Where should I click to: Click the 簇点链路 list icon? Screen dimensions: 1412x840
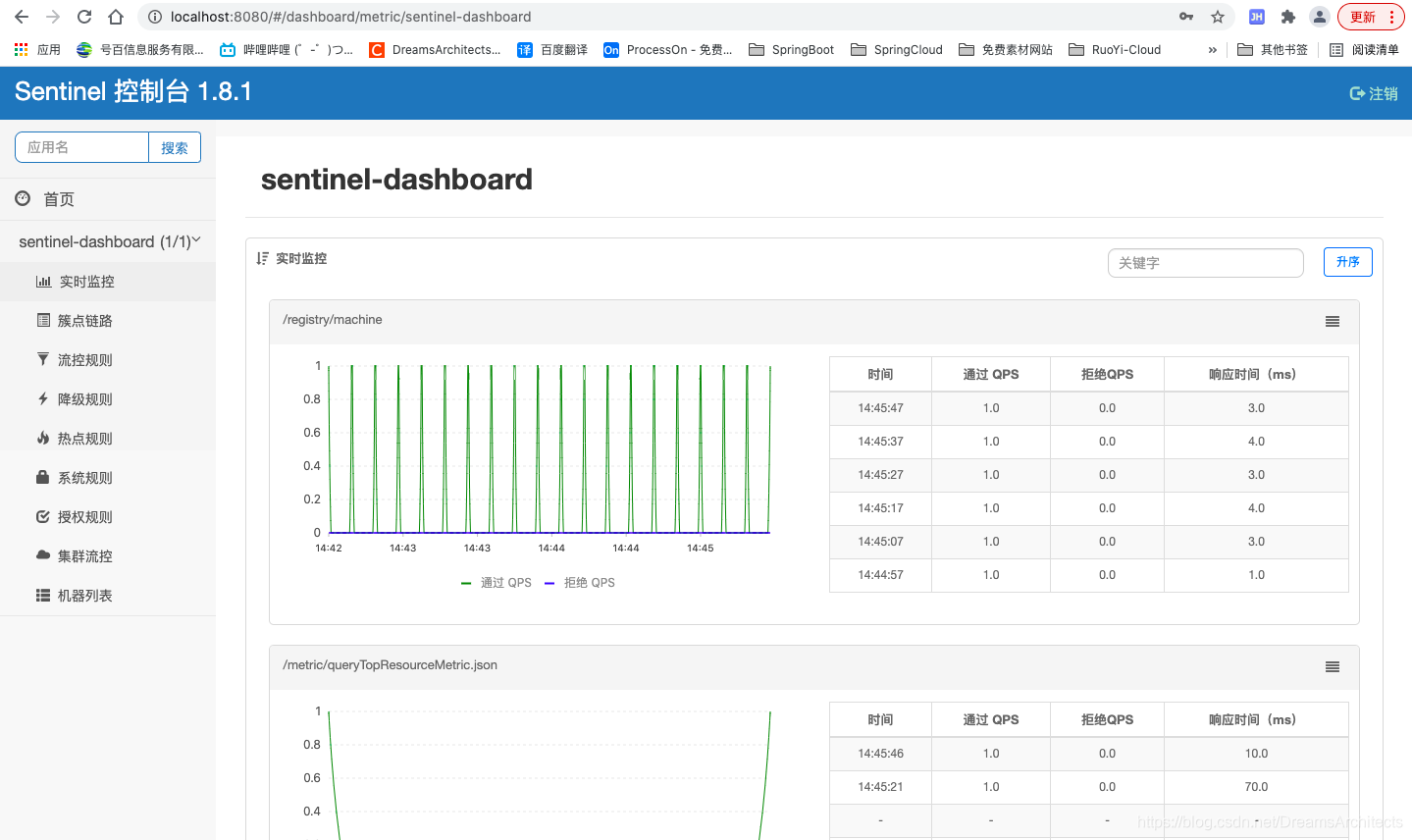coord(43,320)
